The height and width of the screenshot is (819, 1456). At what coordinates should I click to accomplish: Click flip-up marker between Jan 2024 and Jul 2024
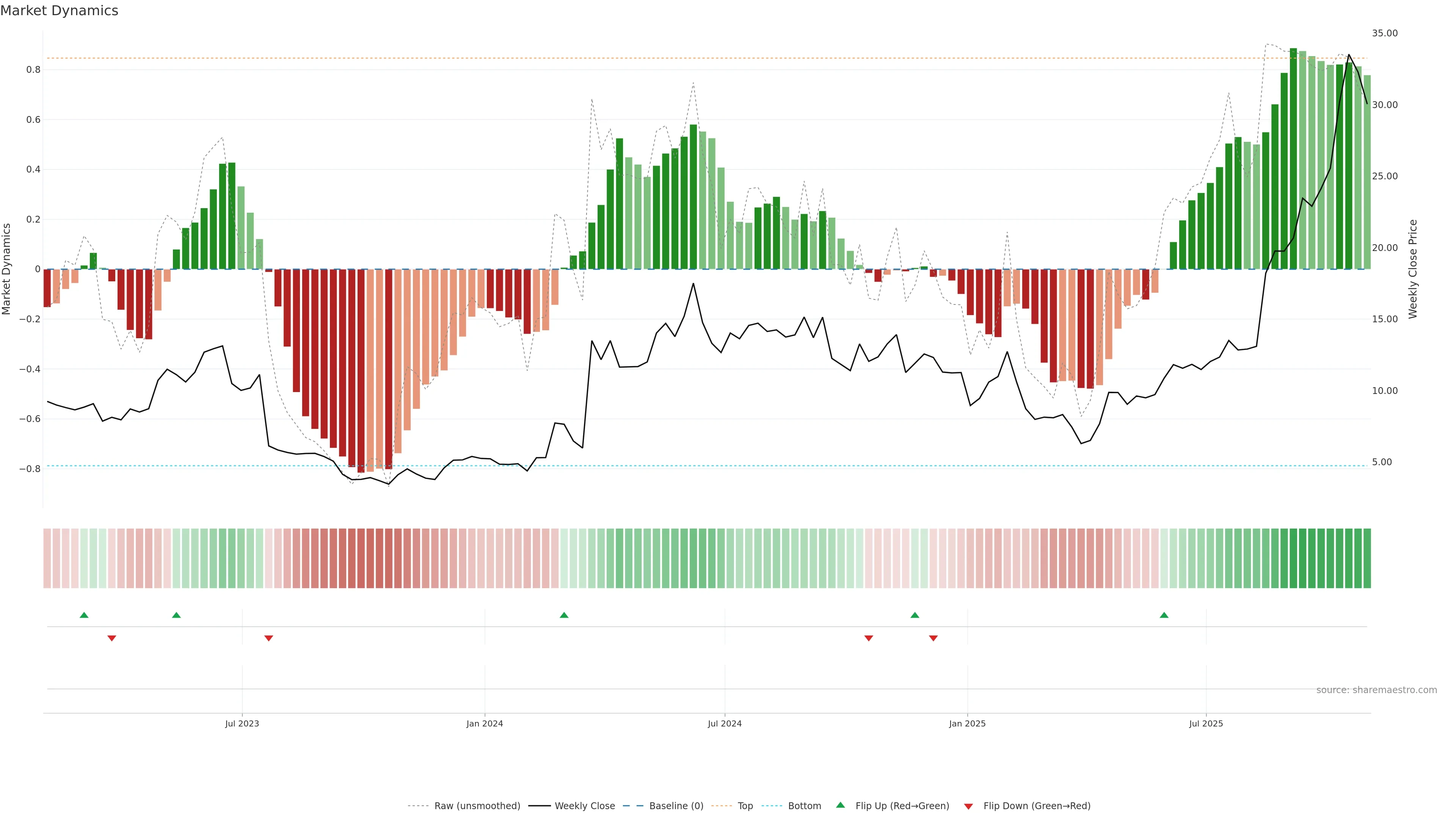click(564, 615)
